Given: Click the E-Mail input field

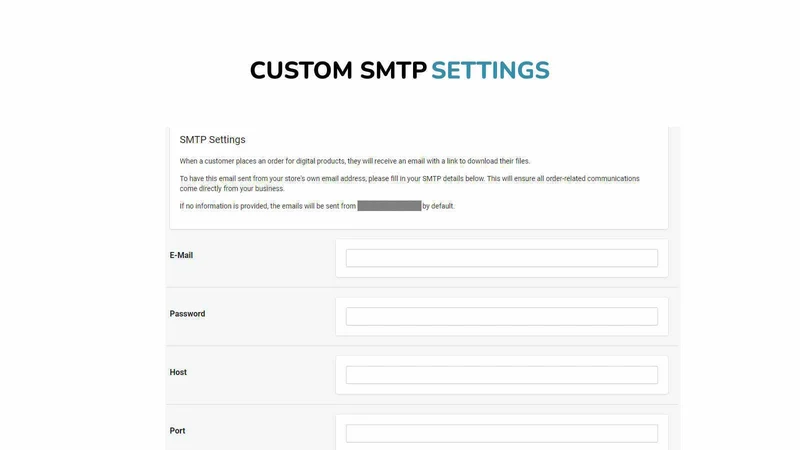Looking at the screenshot, I should tap(502, 258).
